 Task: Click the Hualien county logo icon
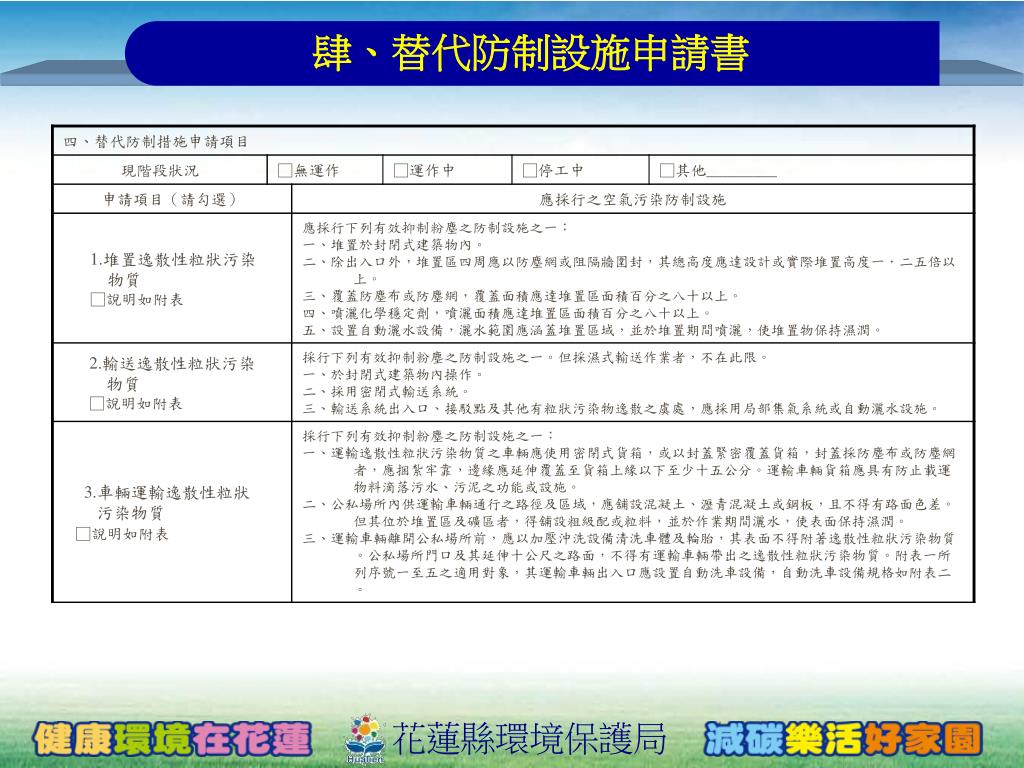coord(365,739)
